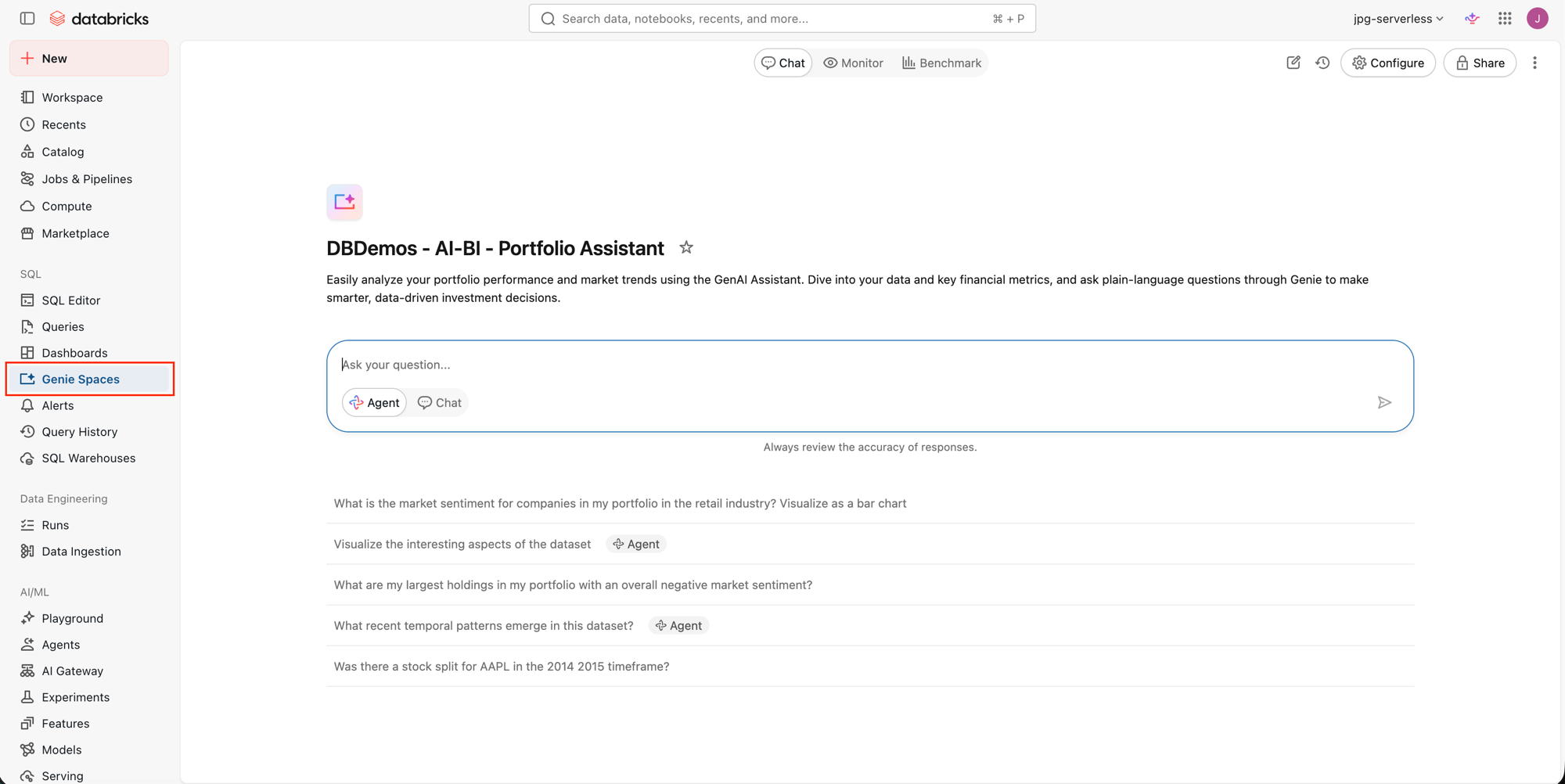1565x784 pixels.
Task: Switch to the Monitor tab
Action: (853, 63)
